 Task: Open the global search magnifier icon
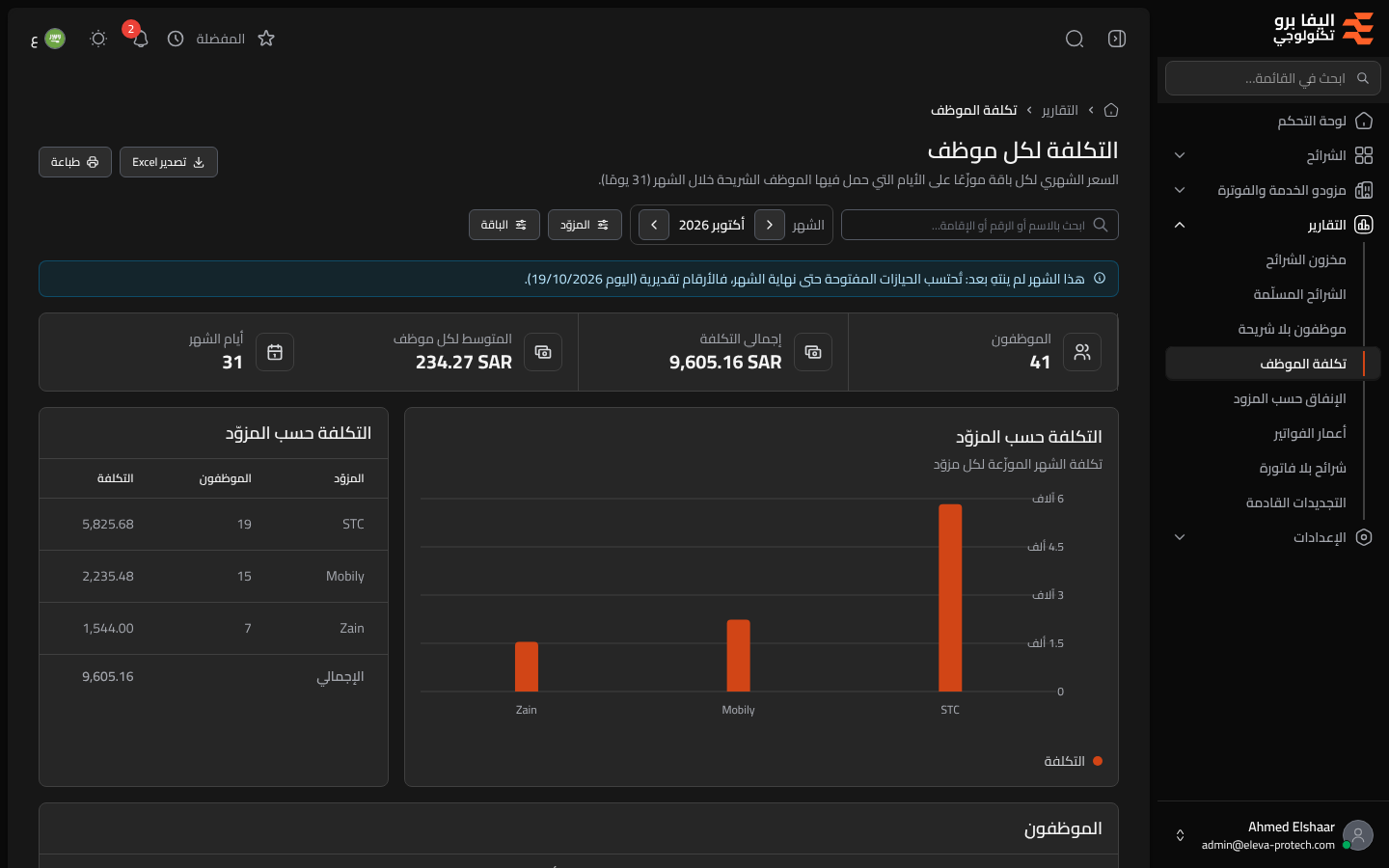click(1075, 39)
